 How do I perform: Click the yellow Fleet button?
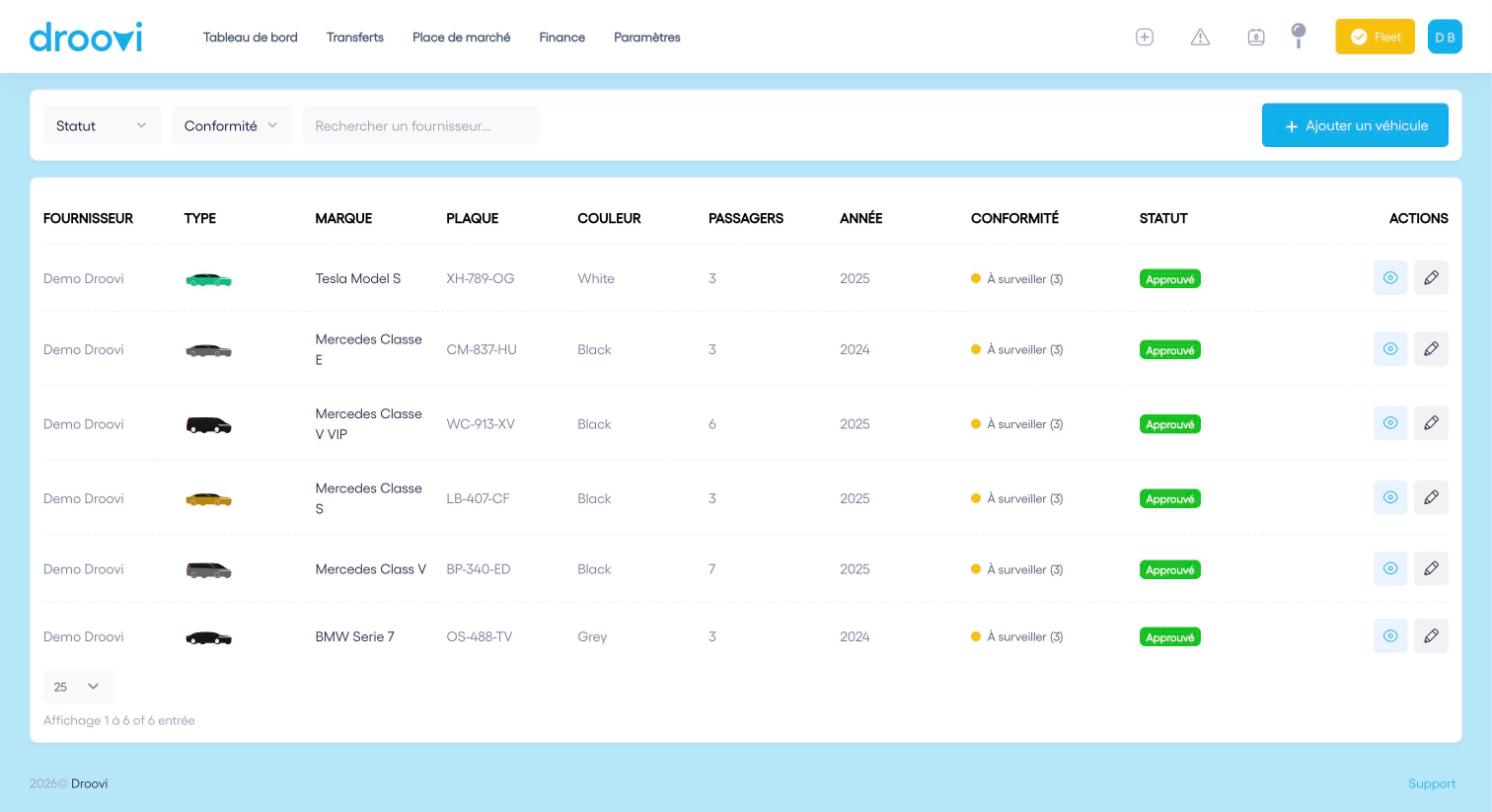[1375, 37]
